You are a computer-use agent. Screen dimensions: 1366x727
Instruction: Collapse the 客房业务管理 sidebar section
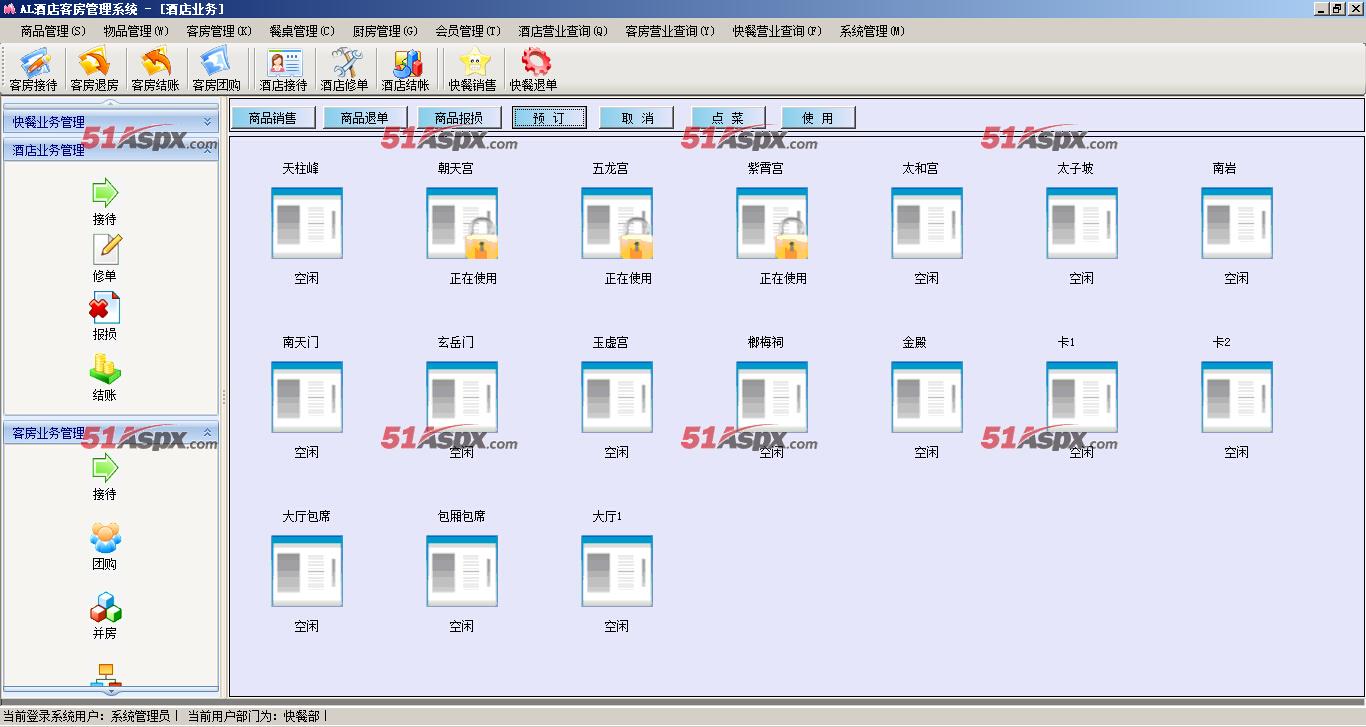[x=208, y=433]
